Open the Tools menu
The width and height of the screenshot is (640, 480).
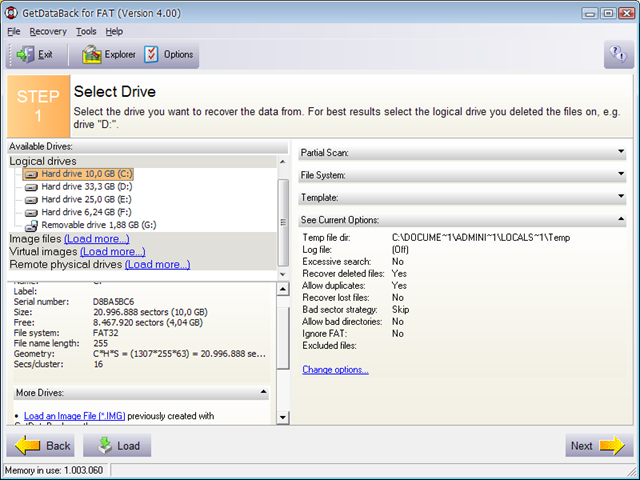click(86, 31)
